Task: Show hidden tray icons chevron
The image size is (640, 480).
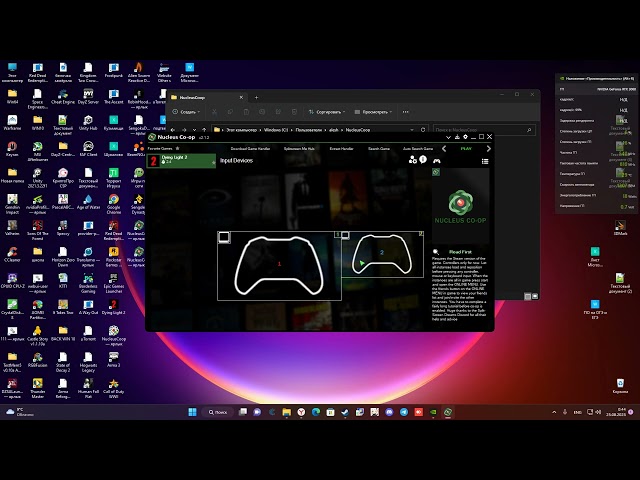Action: (x=554, y=412)
